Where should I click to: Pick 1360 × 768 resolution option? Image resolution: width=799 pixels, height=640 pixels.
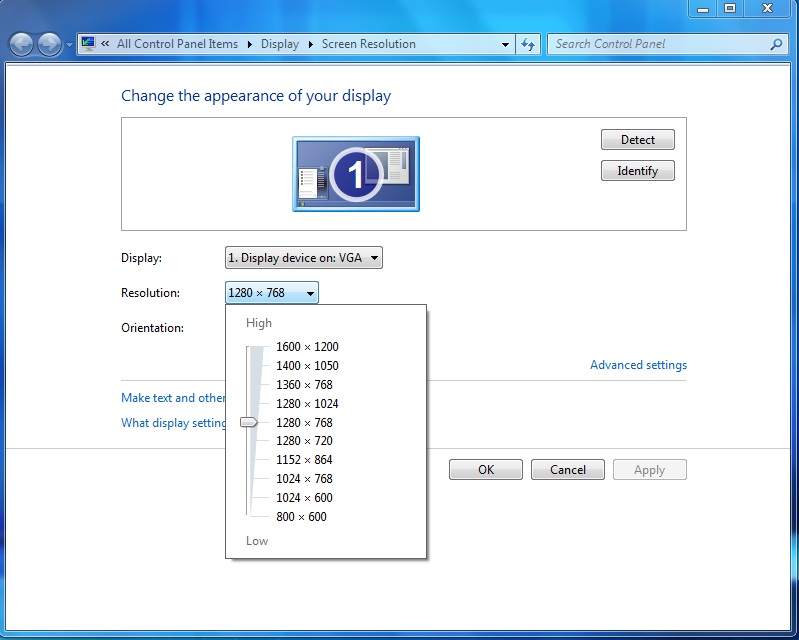(x=304, y=385)
